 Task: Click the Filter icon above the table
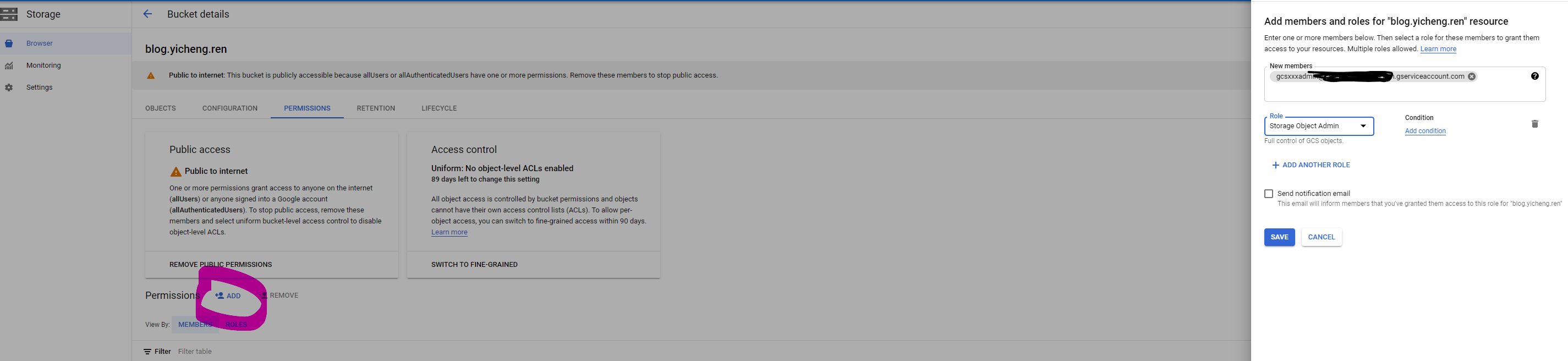[148, 352]
